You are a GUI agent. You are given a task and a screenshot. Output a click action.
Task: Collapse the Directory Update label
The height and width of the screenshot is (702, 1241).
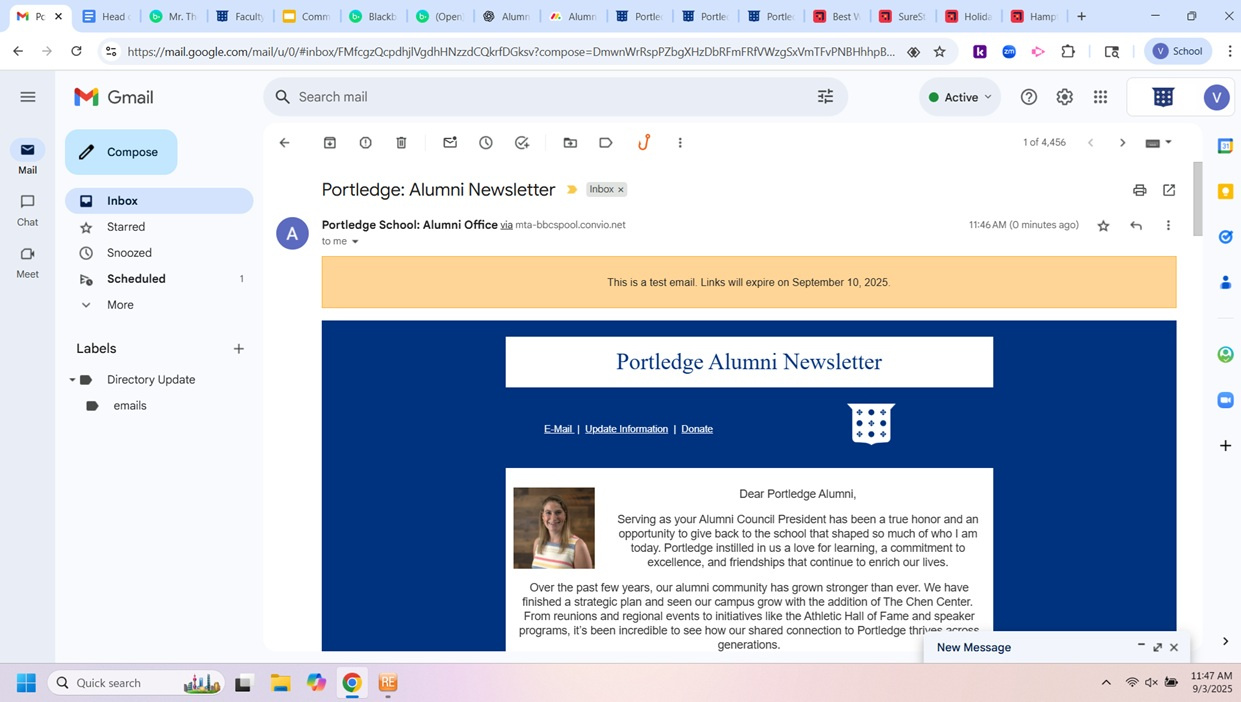(72, 380)
